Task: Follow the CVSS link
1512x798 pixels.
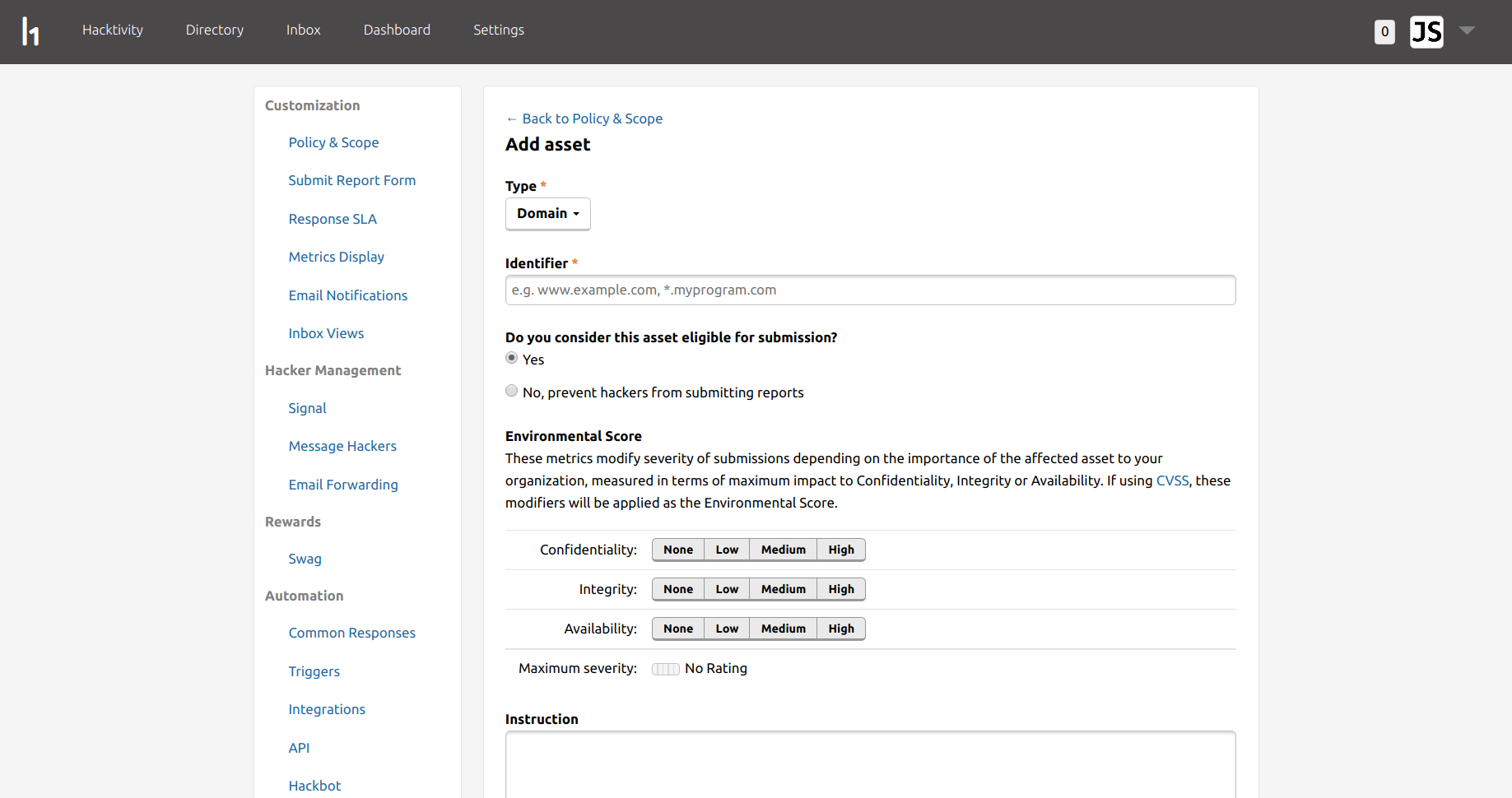Action: coord(1172,480)
